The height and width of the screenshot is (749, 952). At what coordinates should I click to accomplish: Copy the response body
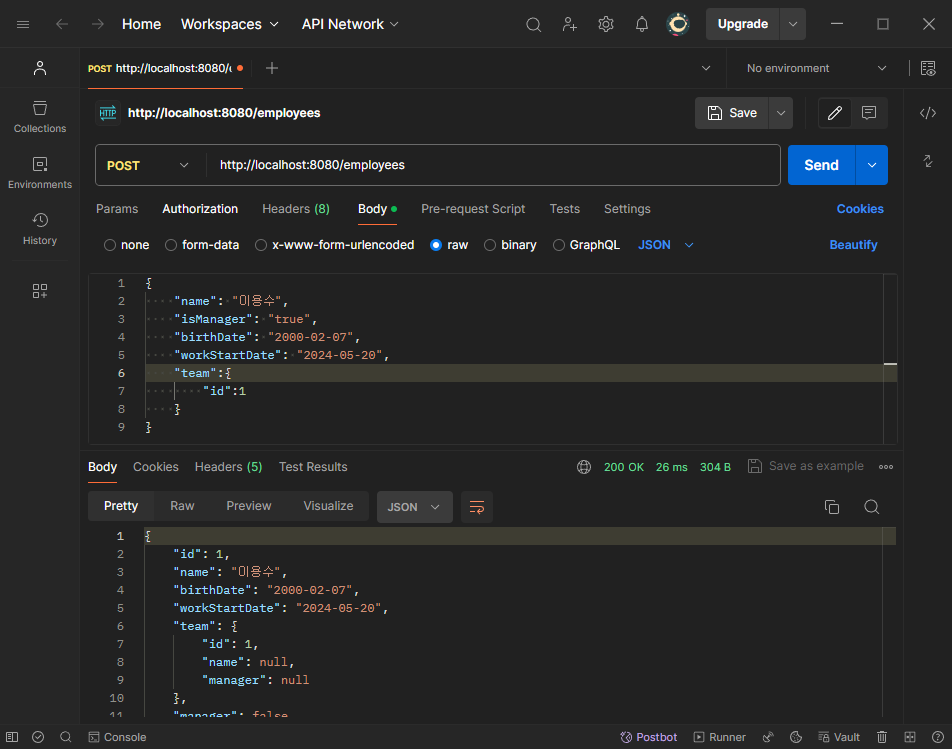[832, 507]
